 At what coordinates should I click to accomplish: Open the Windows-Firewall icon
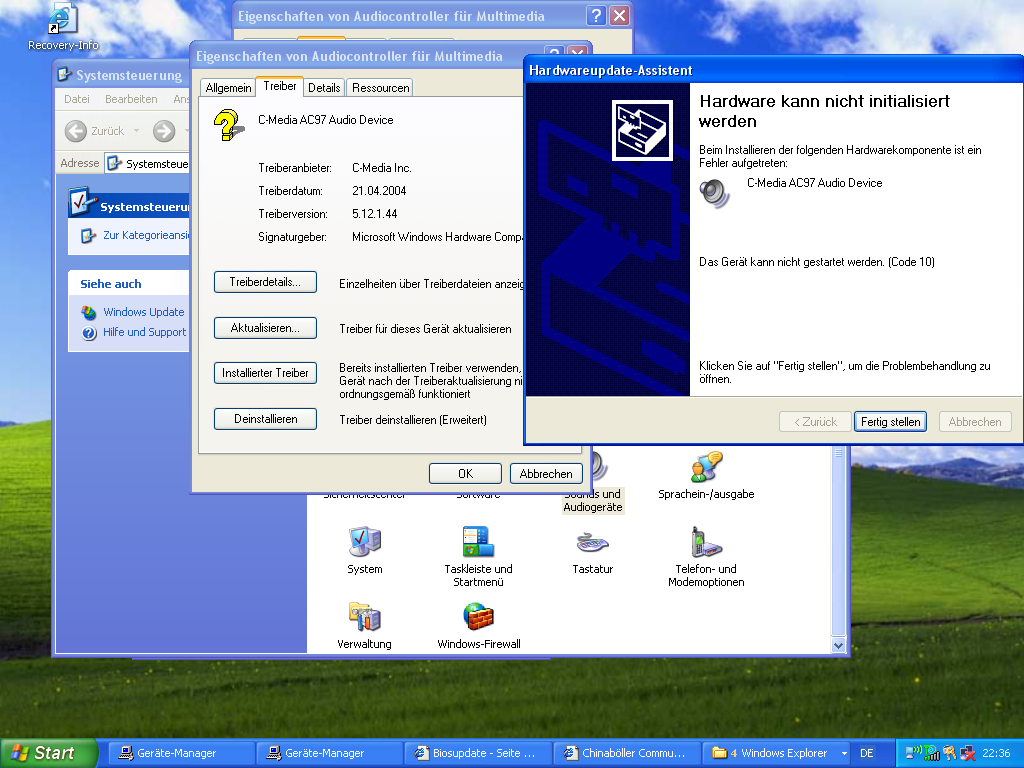478,618
